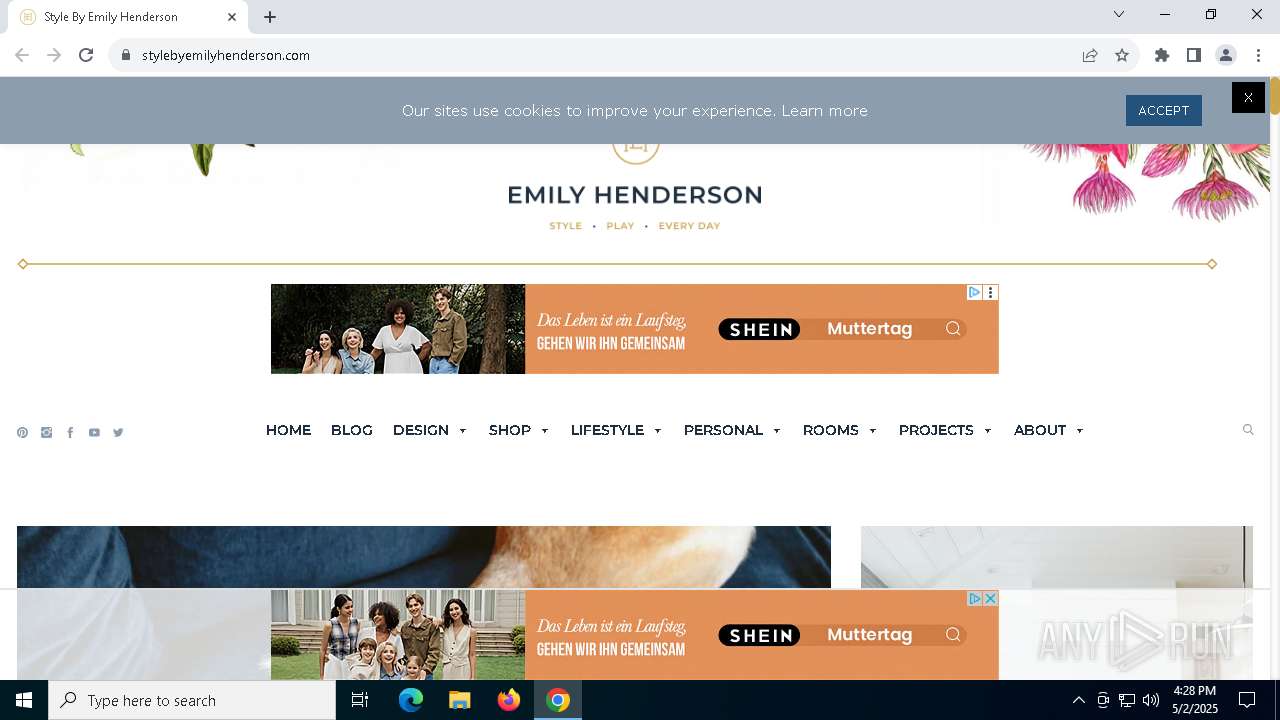
Task: Close the Style By Emily Henderson tab
Action: 232,17
